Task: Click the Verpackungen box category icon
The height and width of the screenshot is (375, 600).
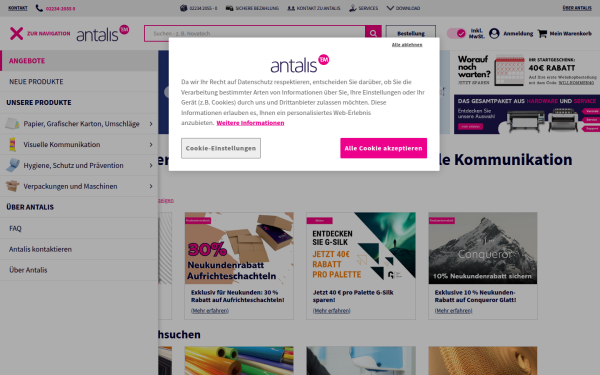Action: tap(12, 186)
